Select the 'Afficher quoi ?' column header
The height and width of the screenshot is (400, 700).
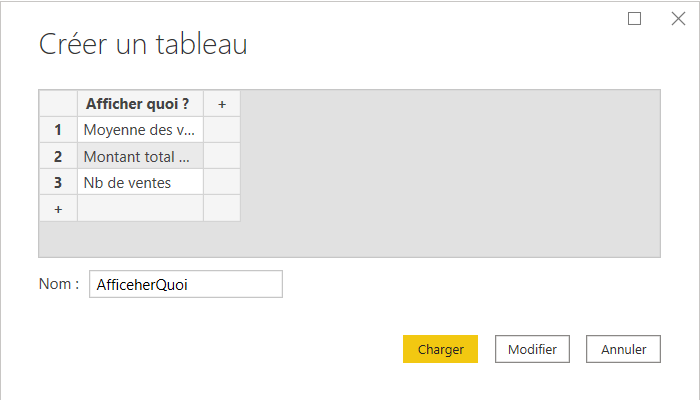(x=140, y=104)
